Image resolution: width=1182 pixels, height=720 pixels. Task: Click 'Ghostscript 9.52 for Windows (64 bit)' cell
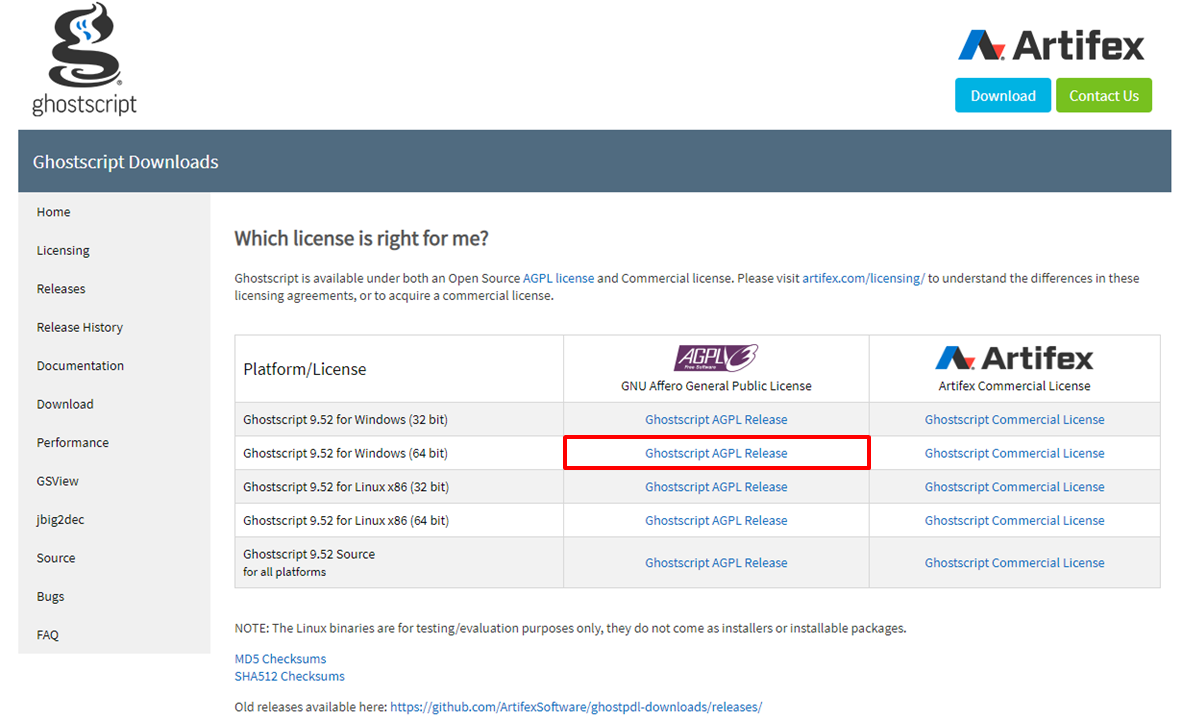coord(399,453)
